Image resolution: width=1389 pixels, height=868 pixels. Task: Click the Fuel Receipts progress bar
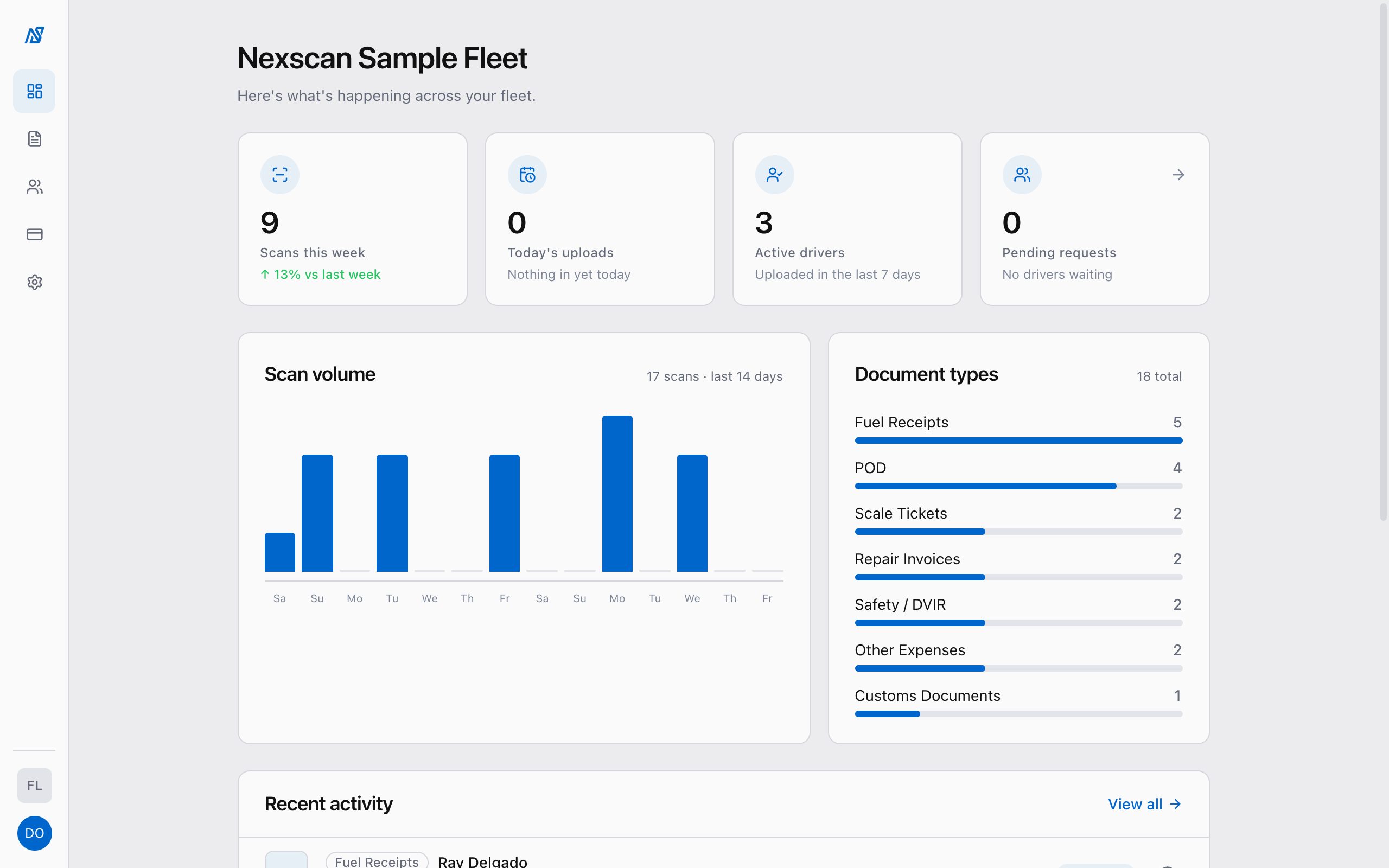tap(1018, 441)
